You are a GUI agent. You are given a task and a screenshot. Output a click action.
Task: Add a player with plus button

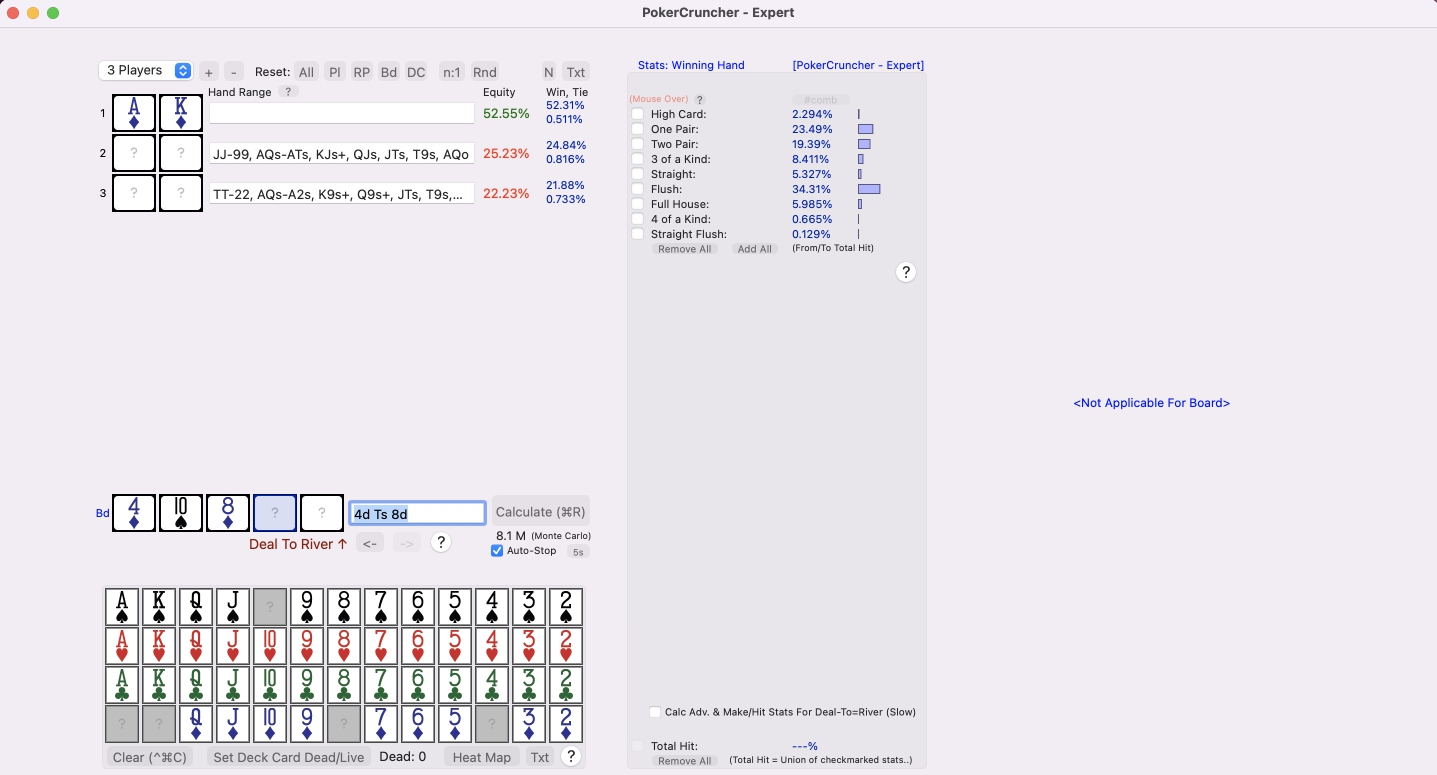pos(208,72)
